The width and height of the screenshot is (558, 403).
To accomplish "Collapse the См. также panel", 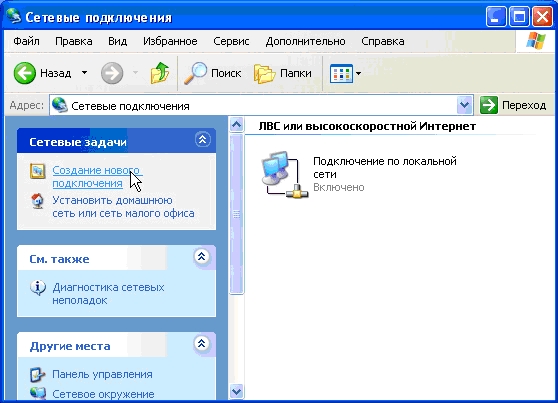I will click(x=201, y=256).
